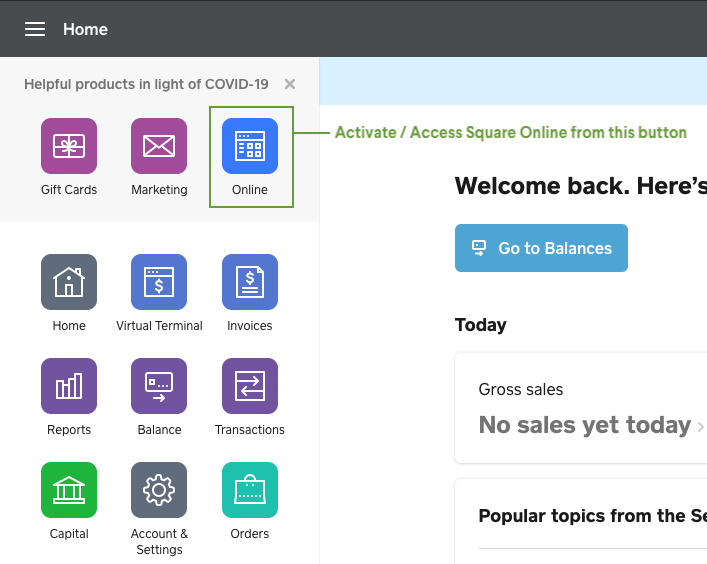Select the Home house icon
Image resolution: width=707 pixels, height=564 pixels.
click(x=69, y=282)
